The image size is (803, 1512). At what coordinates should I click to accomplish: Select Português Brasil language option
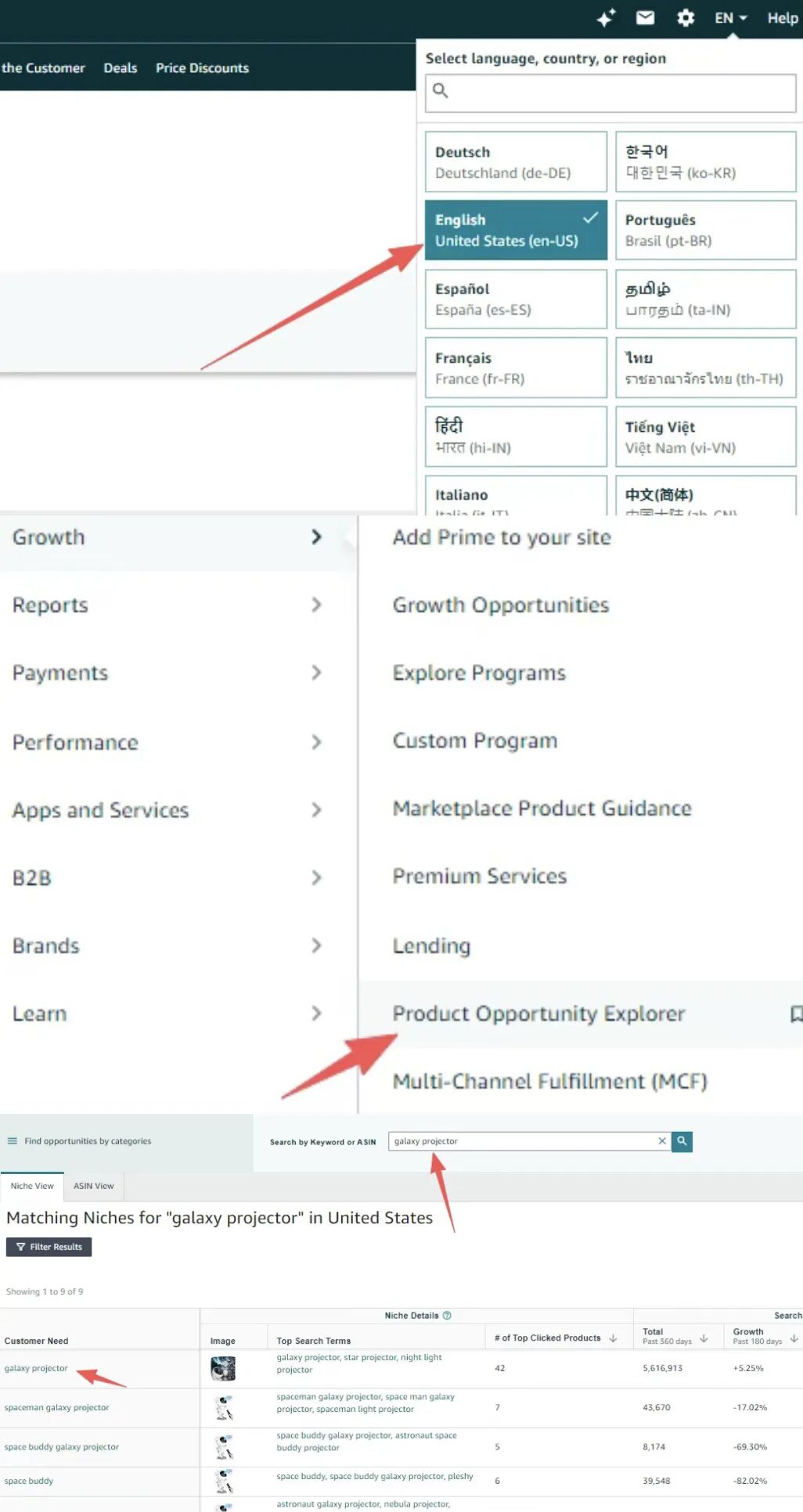(x=705, y=230)
